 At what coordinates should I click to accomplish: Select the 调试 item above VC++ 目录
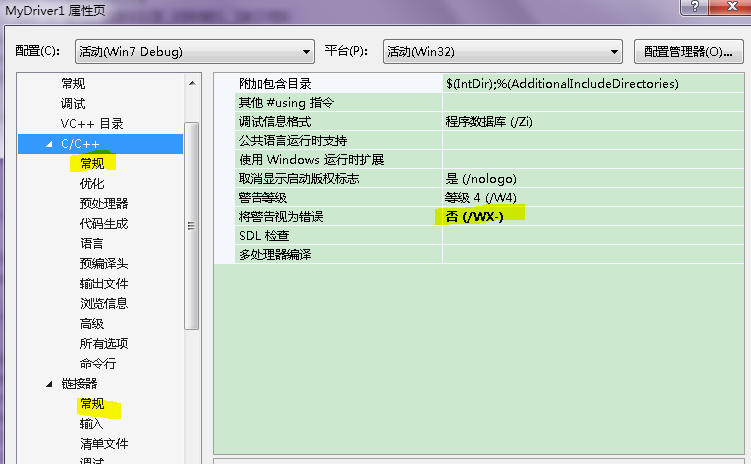(x=73, y=104)
